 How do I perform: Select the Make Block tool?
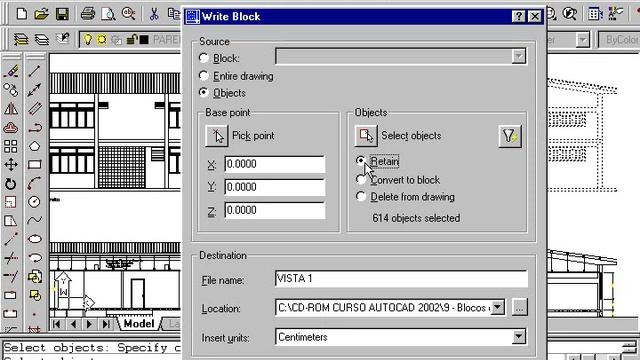click(x=35, y=295)
